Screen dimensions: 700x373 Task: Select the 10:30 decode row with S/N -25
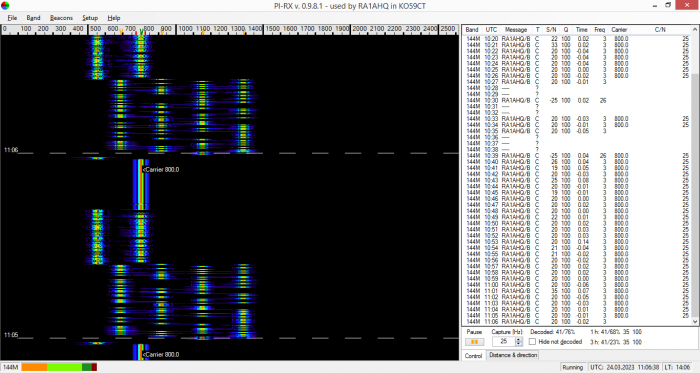coord(577,100)
